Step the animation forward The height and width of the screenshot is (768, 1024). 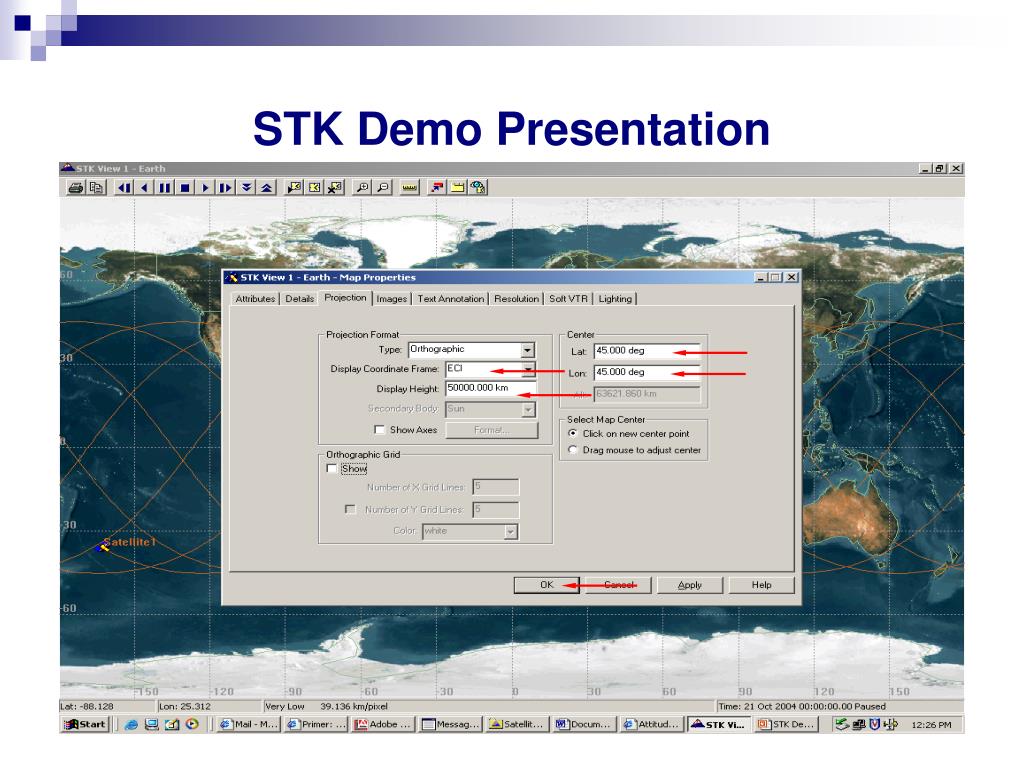coord(225,188)
